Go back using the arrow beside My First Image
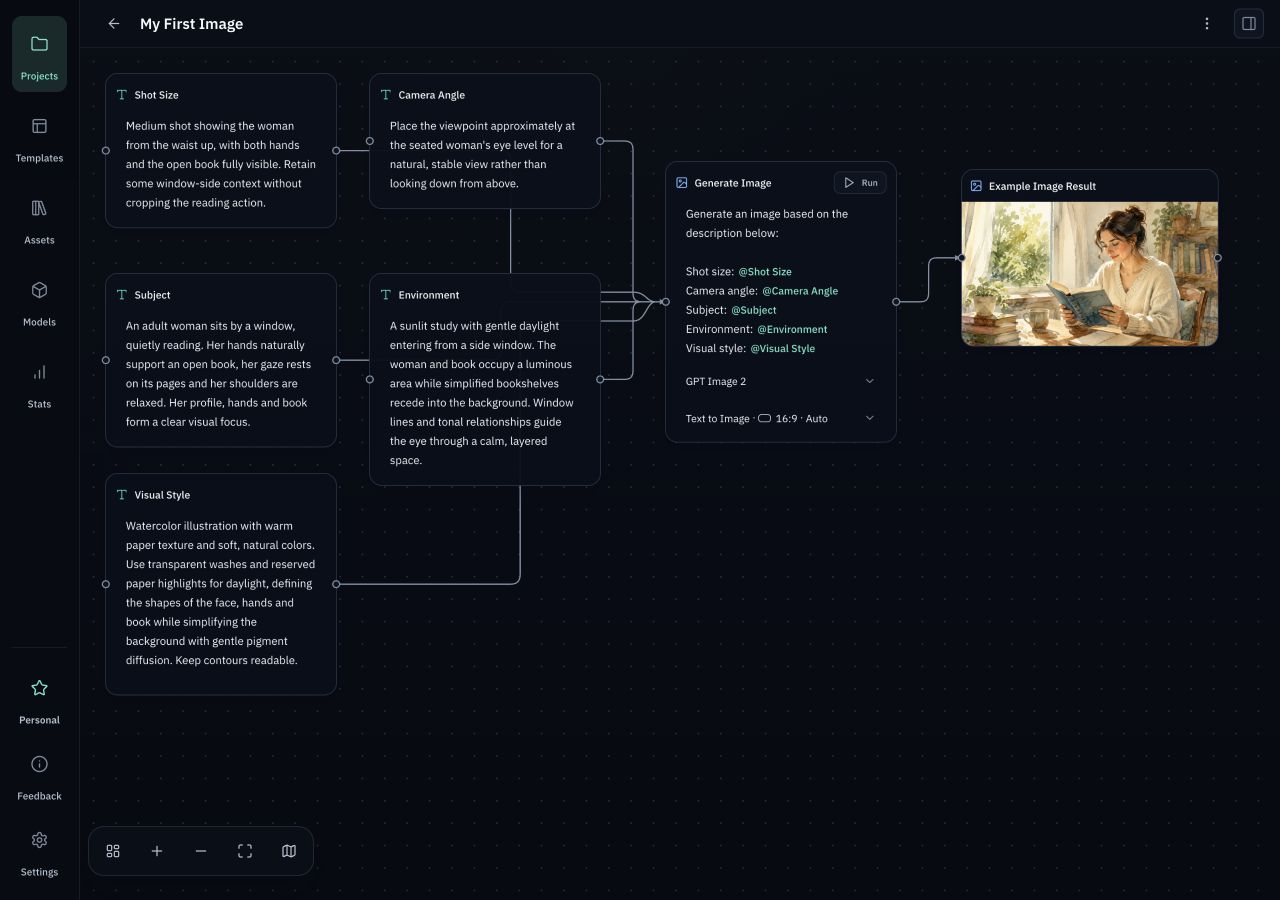Image resolution: width=1280 pixels, height=900 pixels. click(113, 24)
